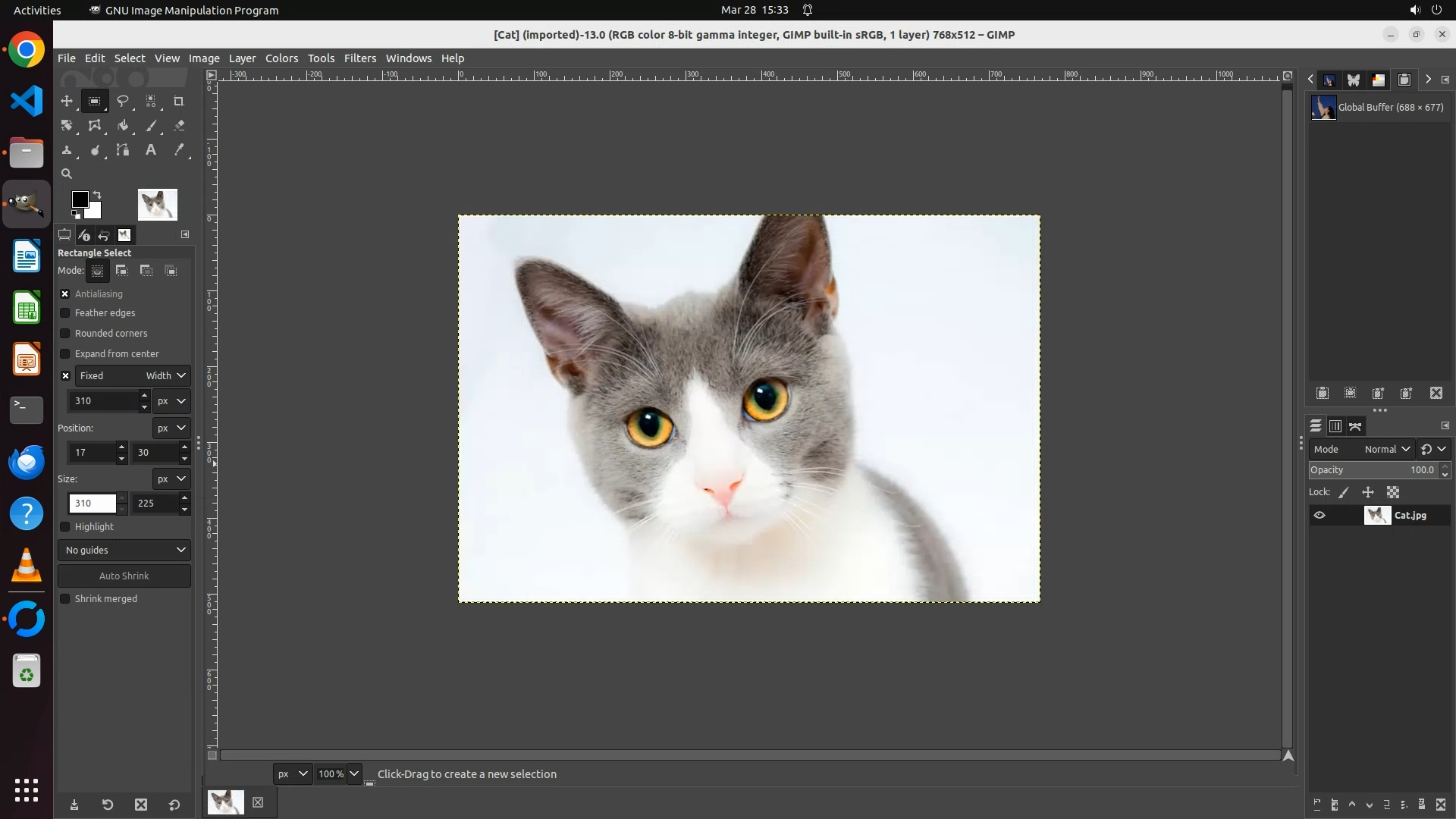This screenshot has height=819, width=1456.
Task: Select the Text tool
Action: pos(151,150)
